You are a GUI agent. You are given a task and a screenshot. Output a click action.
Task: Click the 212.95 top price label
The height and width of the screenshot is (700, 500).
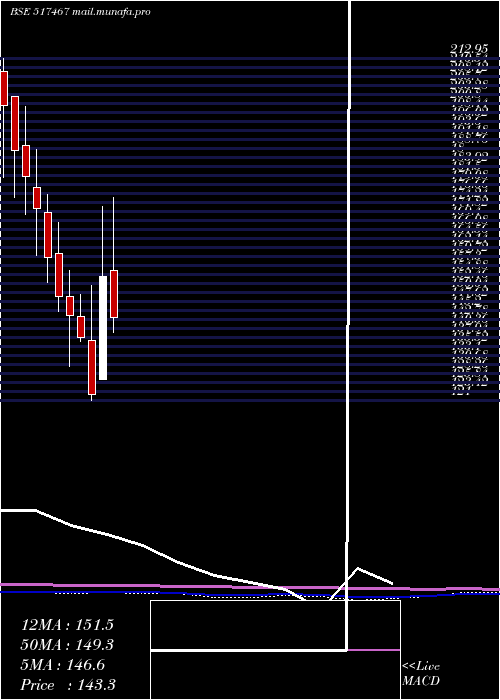(x=469, y=49)
